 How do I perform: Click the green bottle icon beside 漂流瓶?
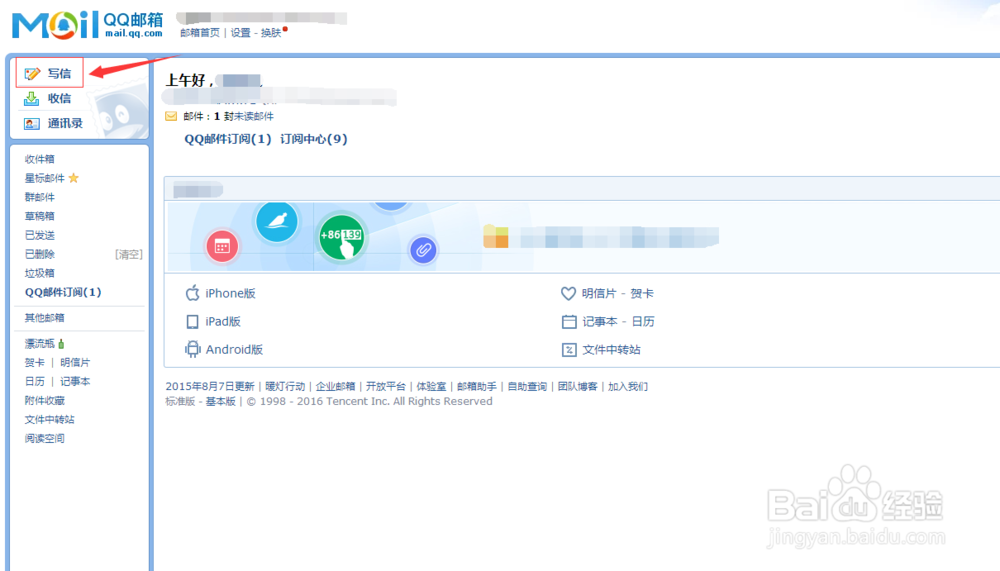[x=61, y=344]
